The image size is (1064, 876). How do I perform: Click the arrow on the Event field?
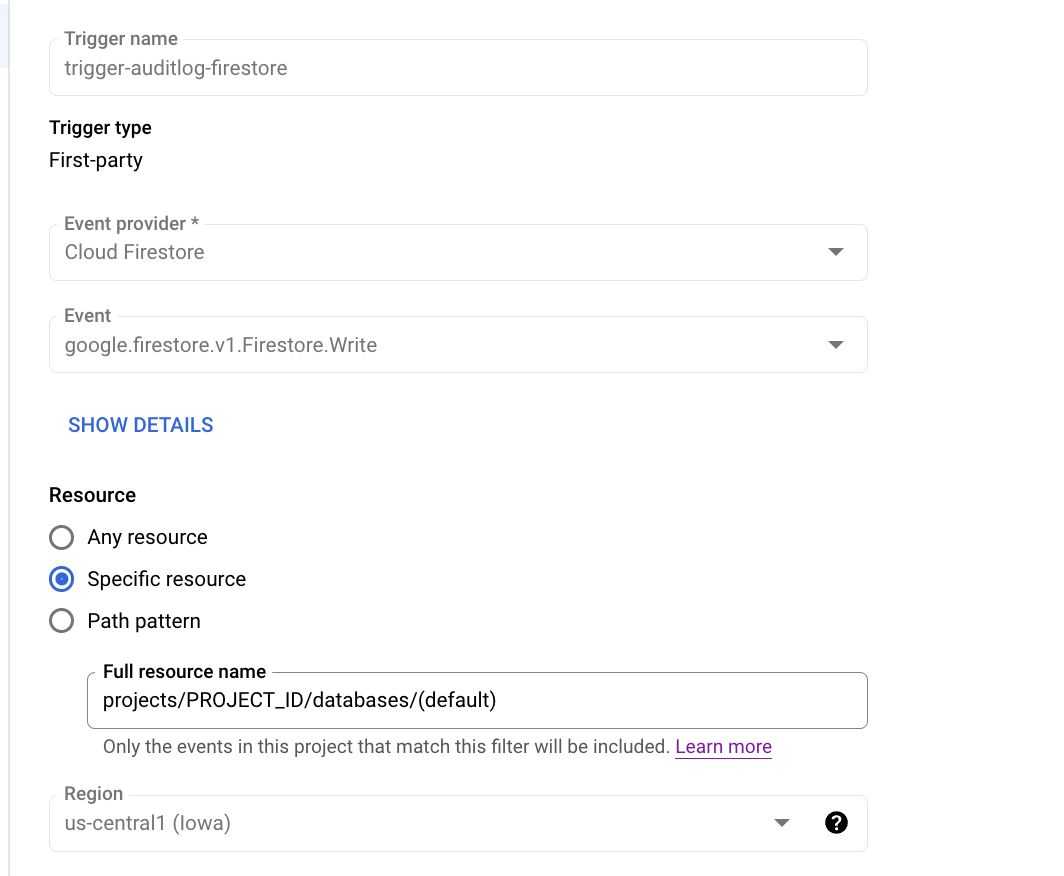tap(836, 345)
